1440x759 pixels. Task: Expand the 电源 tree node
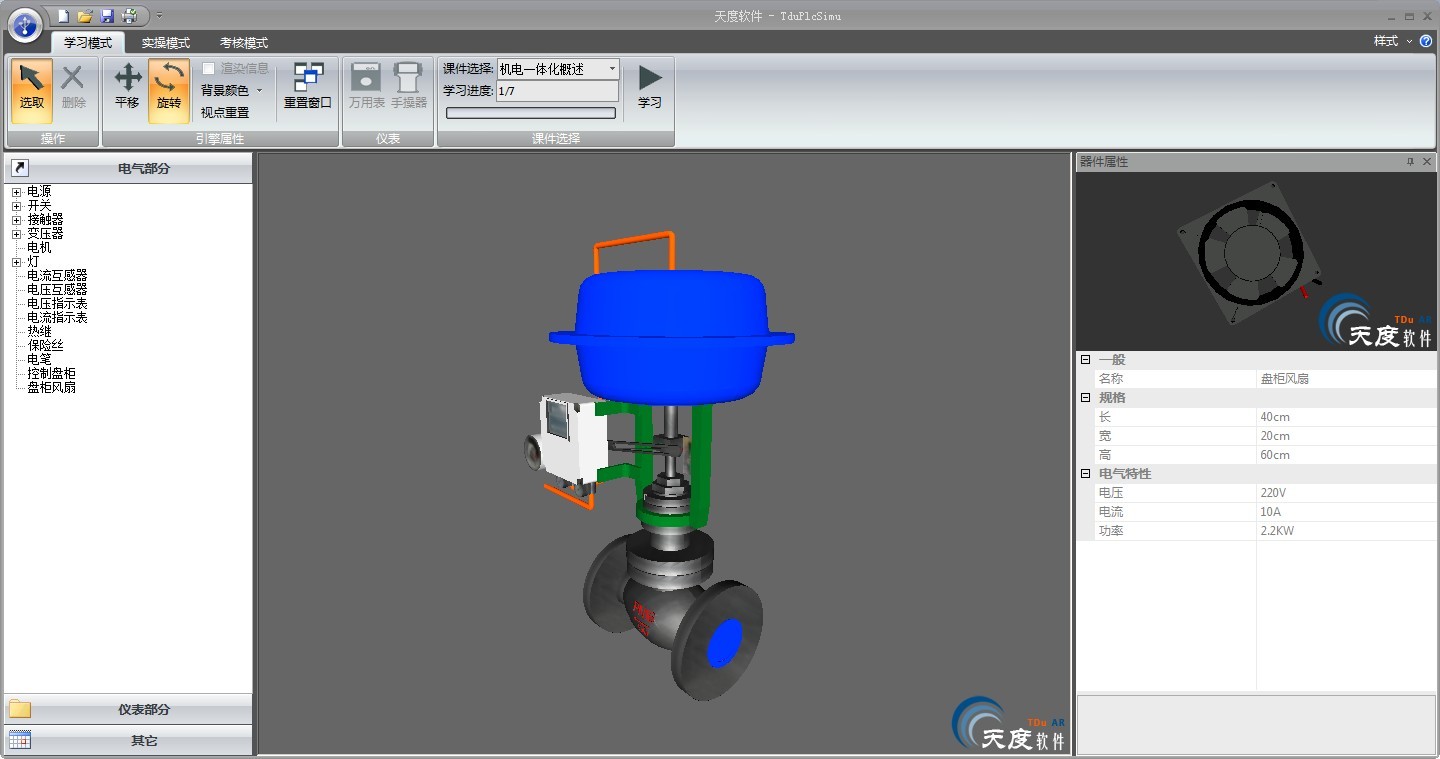[x=16, y=192]
